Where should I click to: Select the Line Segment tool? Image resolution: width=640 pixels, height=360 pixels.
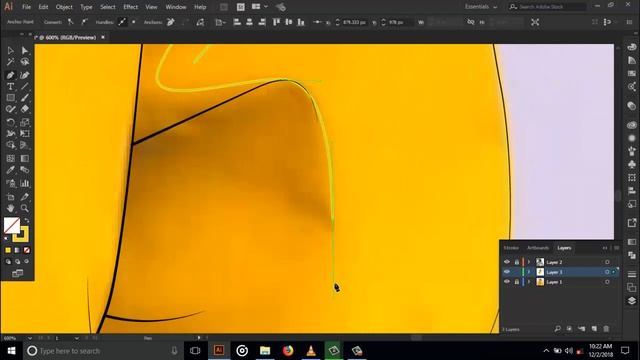coord(24,87)
